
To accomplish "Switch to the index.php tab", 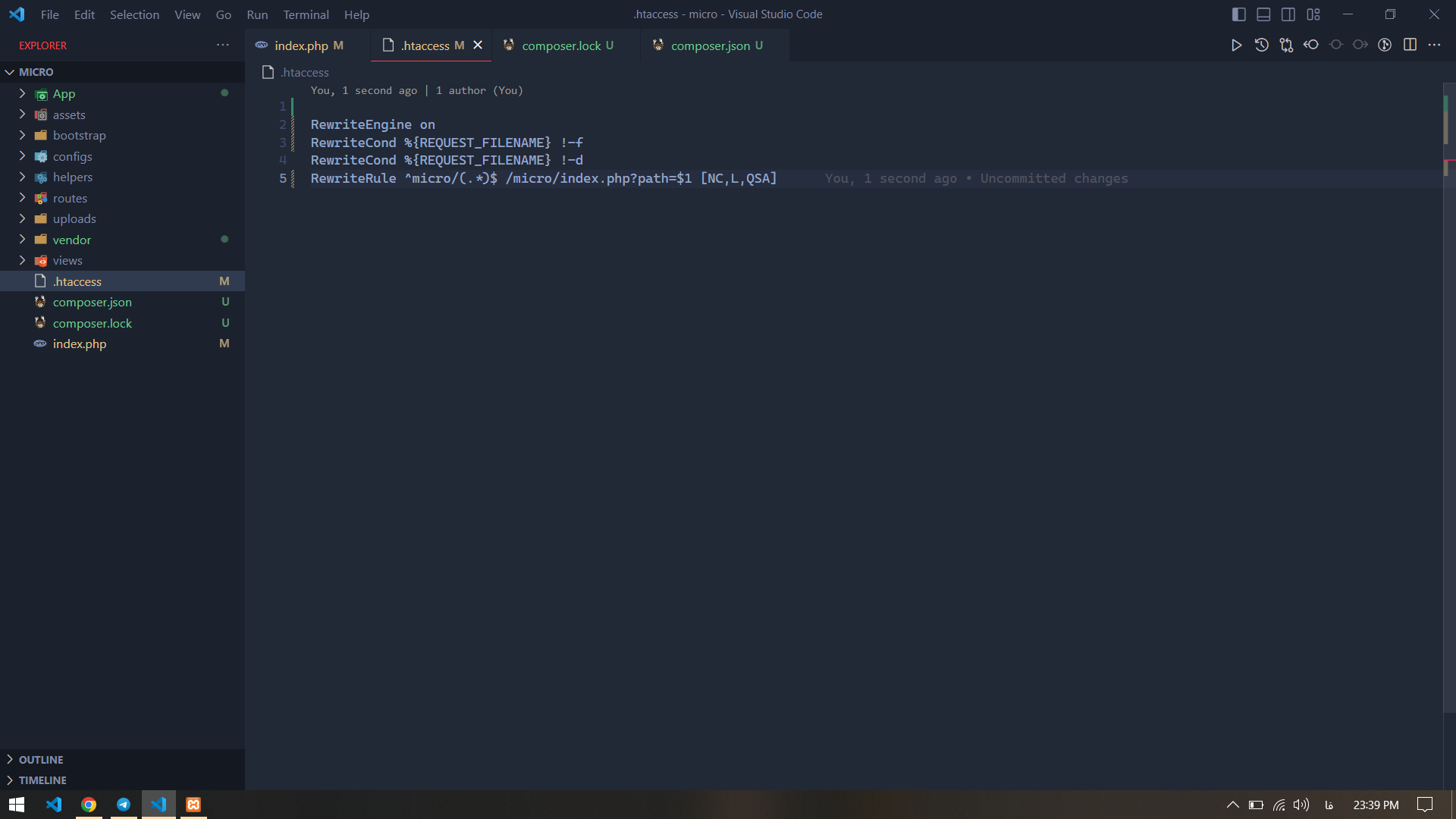I will tap(307, 45).
